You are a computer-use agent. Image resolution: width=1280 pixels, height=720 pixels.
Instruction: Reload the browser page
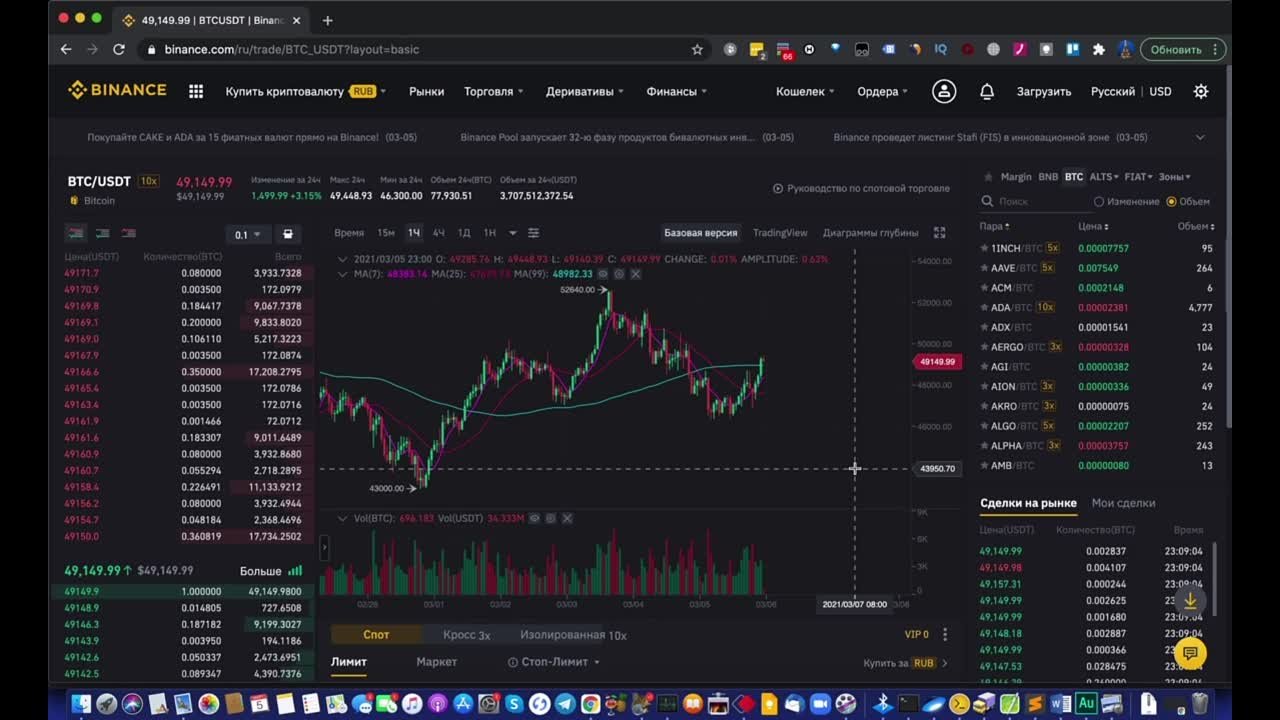119,49
